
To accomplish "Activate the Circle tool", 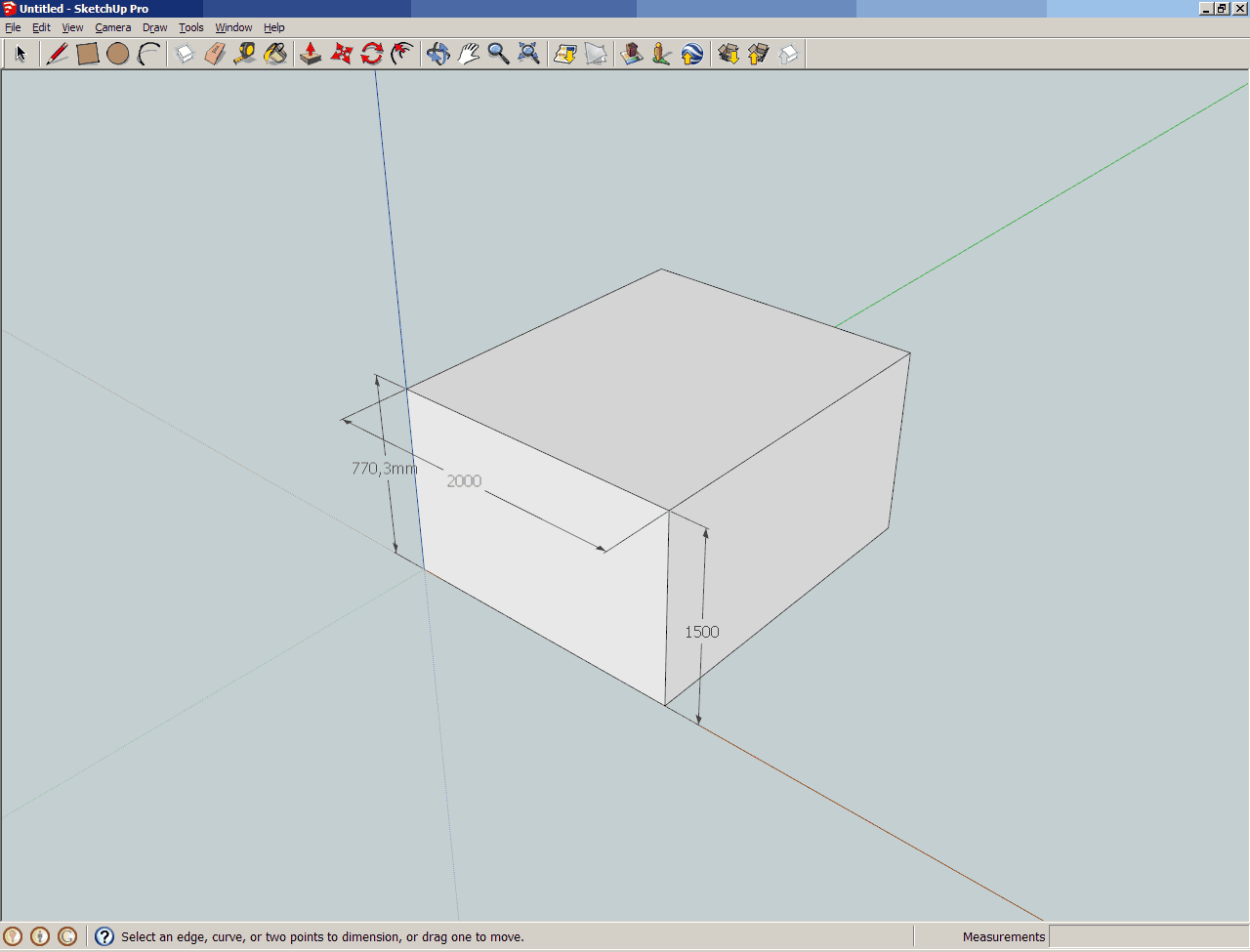I will click(118, 54).
